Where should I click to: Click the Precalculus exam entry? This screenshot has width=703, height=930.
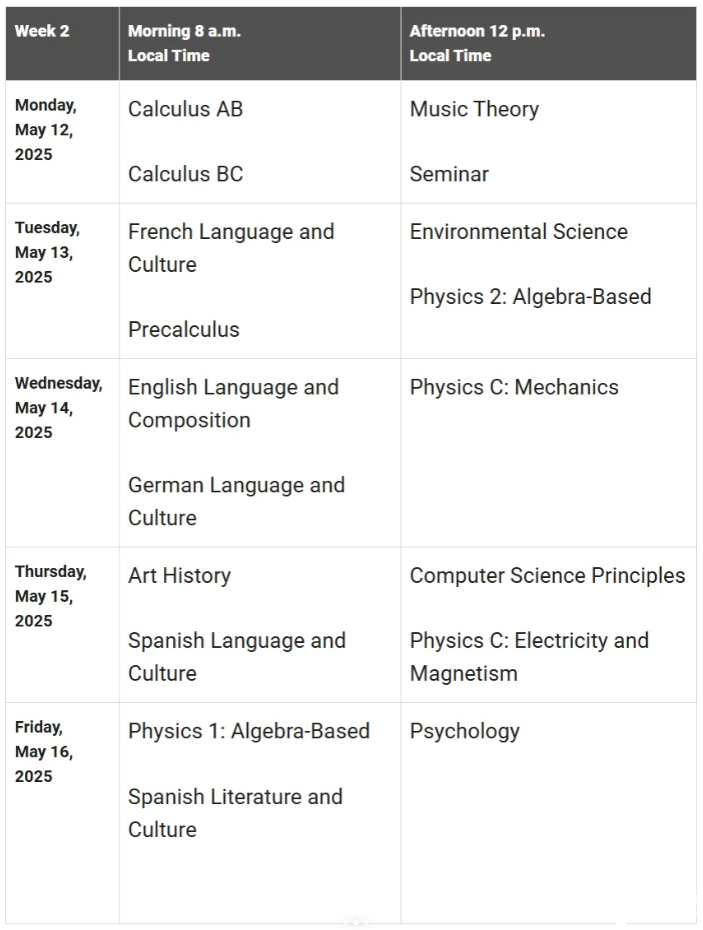184,329
